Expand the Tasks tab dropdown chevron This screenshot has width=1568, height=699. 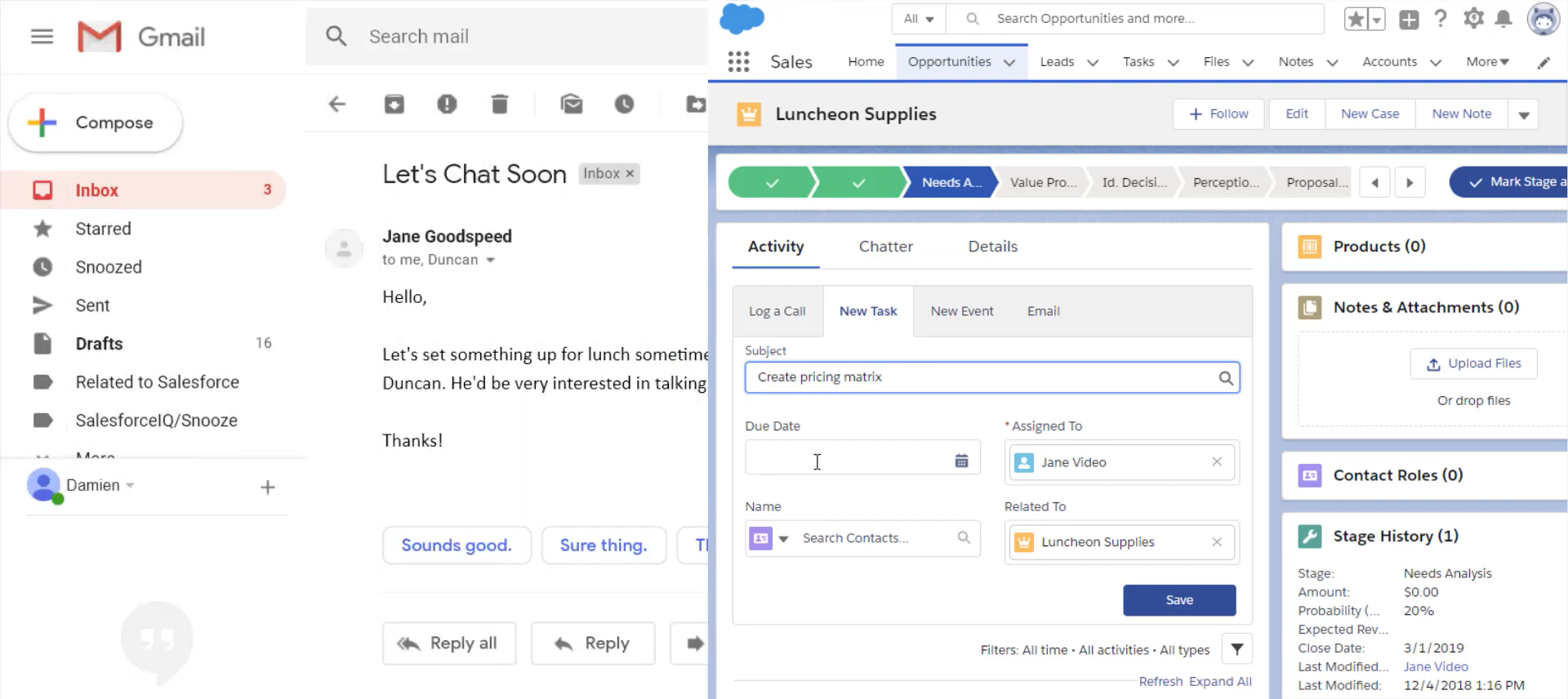pyautogui.click(x=1173, y=63)
